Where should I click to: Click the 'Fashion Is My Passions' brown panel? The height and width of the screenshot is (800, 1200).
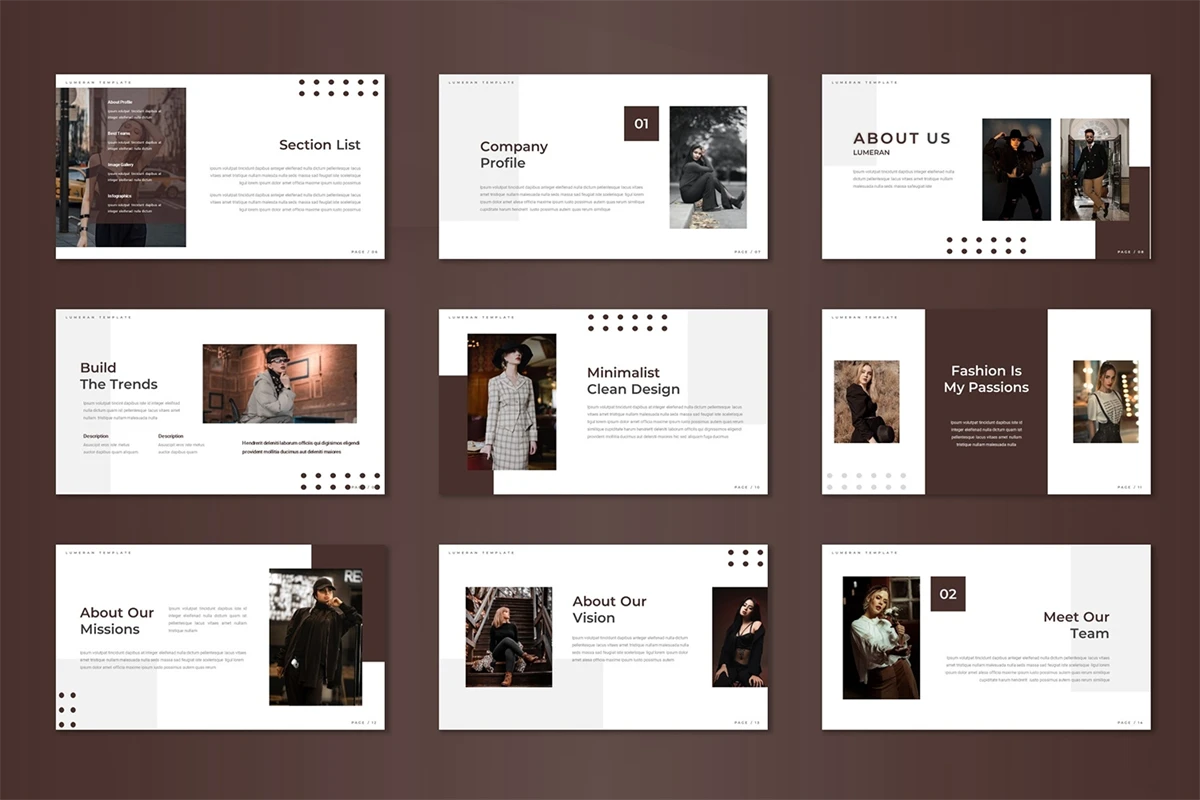click(x=986, y=400)
